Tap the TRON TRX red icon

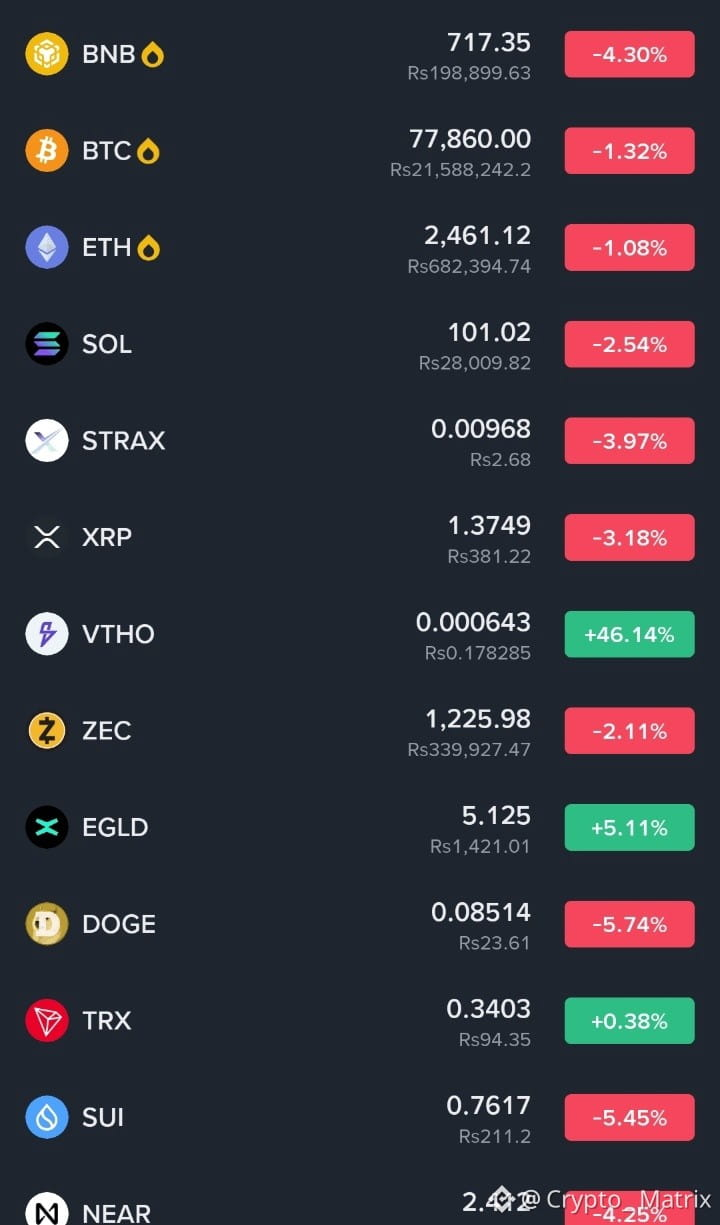[47, 1021]
